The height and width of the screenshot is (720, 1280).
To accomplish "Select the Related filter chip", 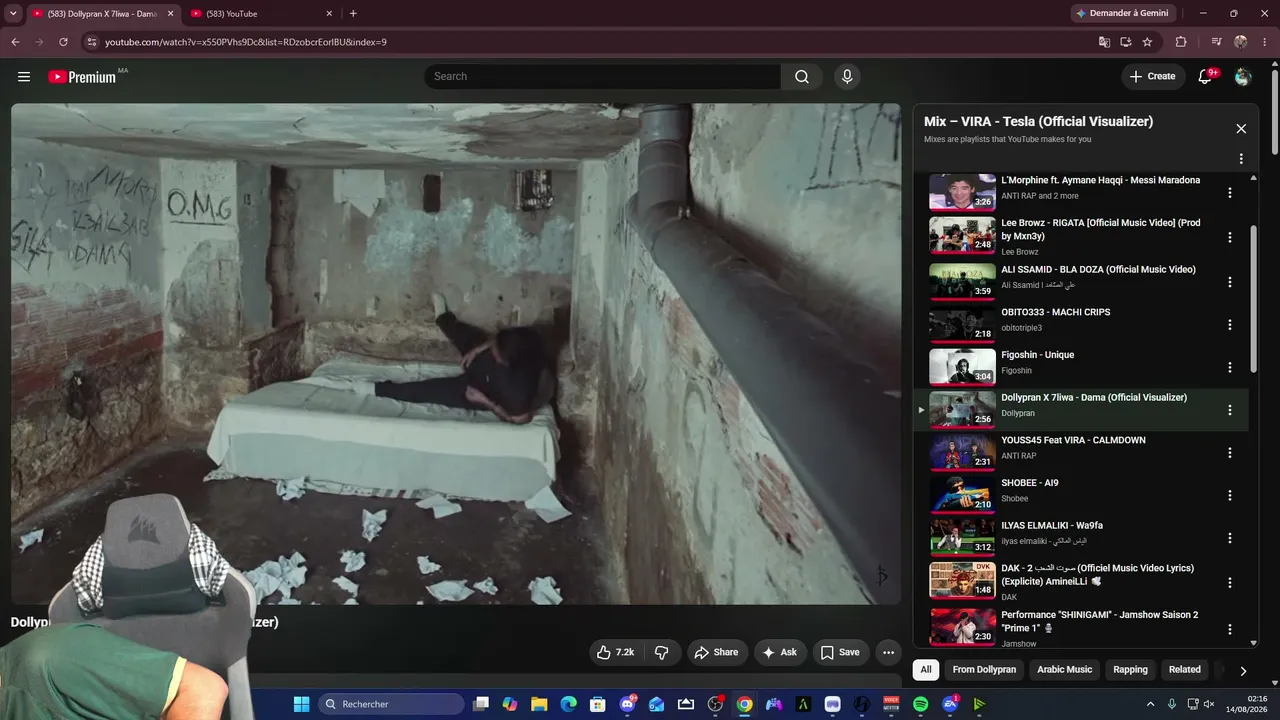I will pyautogui.click(x=1185, y=670).
